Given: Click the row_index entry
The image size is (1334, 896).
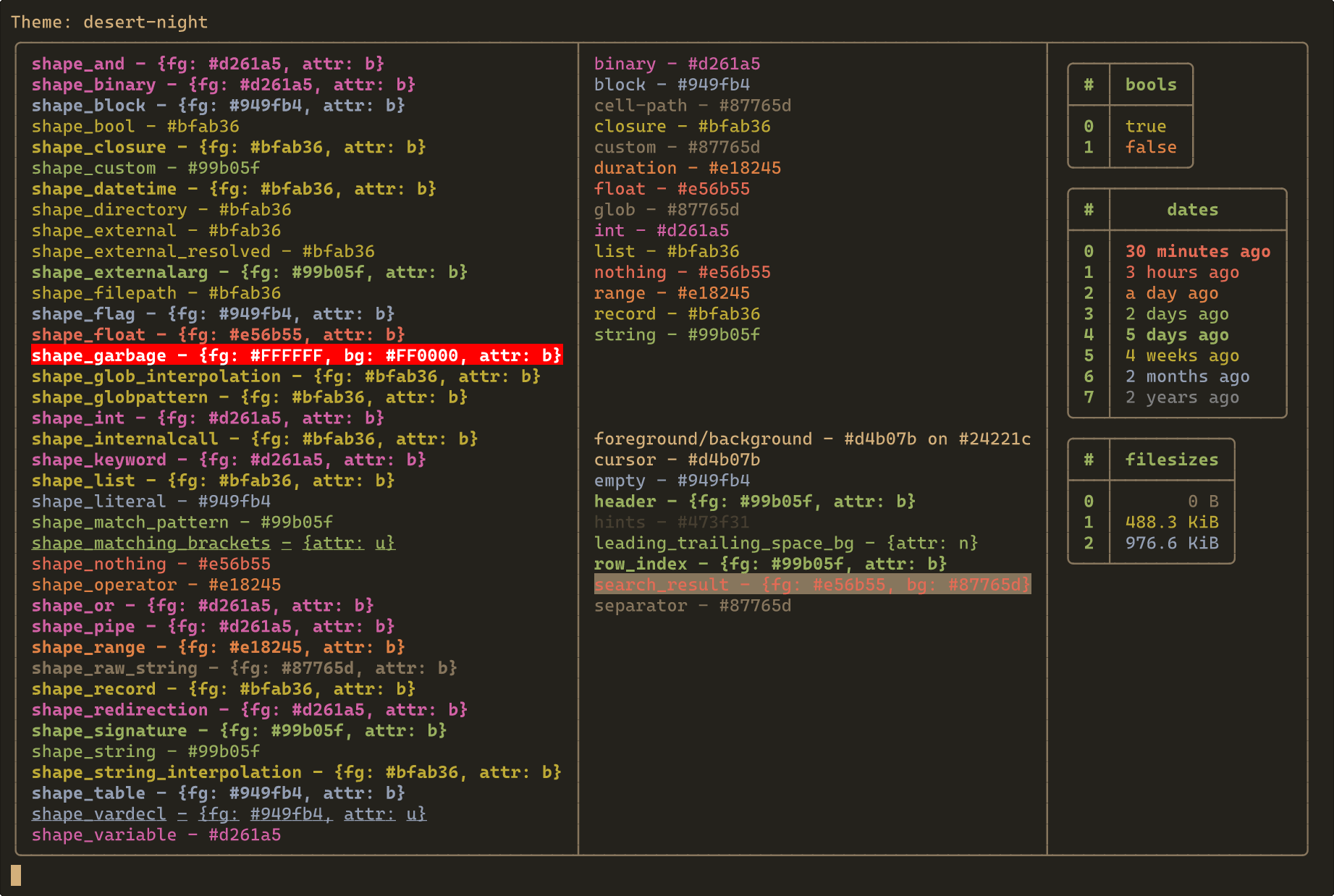Looking at the screenshot, I should [771, 565].
